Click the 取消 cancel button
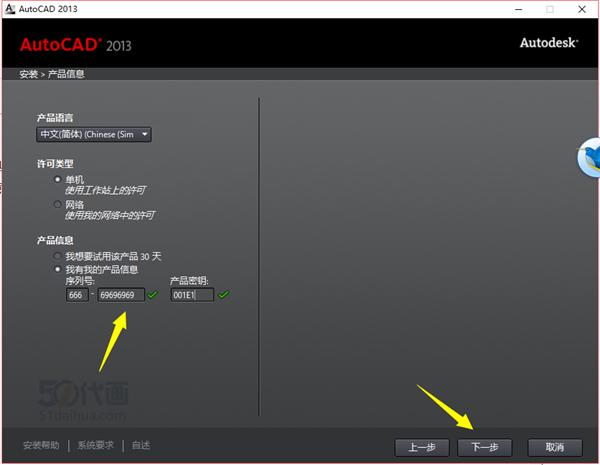The image size is (600, 465). 555,447
